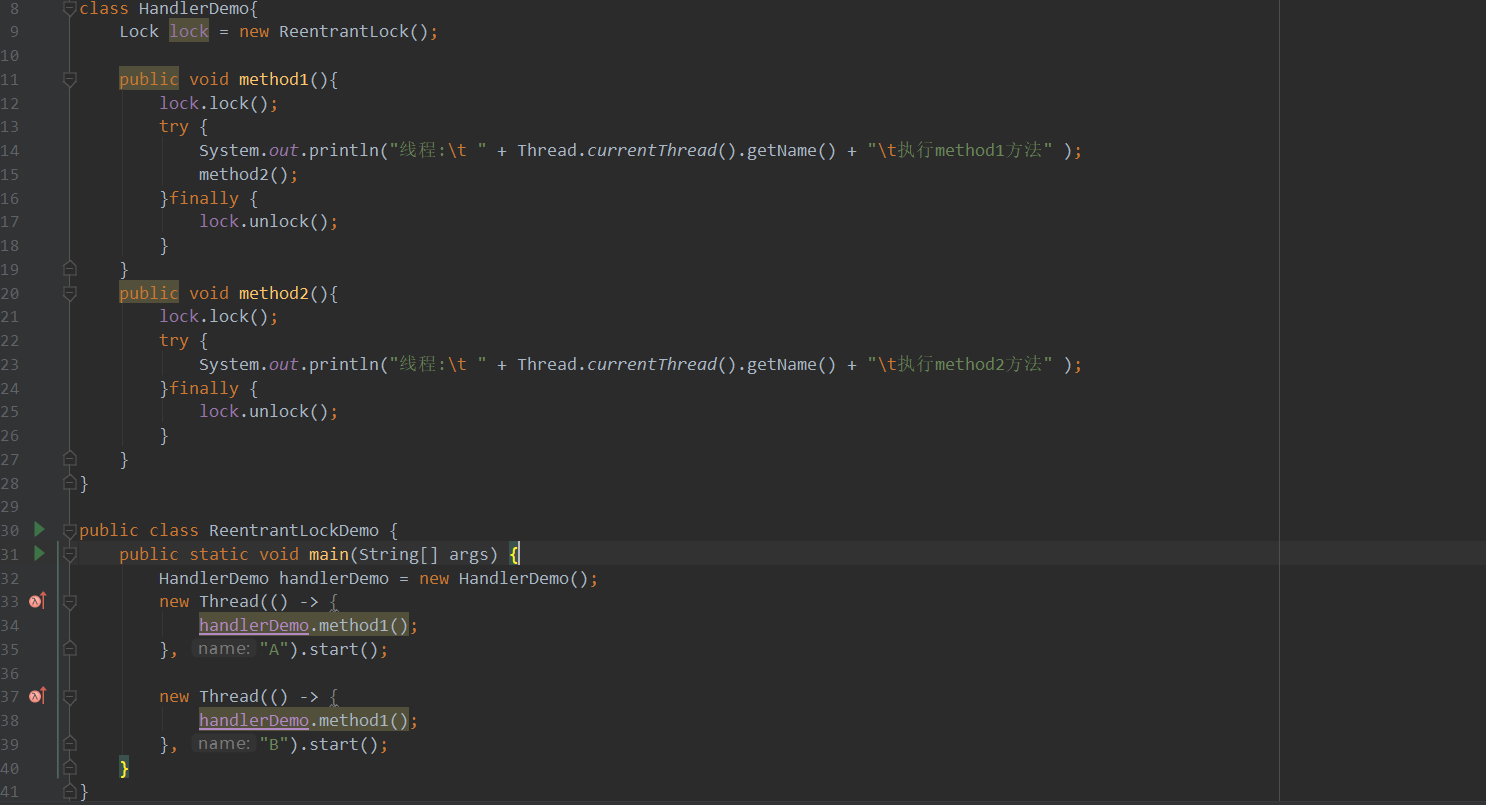Click the finally keyword on line 24
Screen dimensions: 1486x805
coord(204,388)
